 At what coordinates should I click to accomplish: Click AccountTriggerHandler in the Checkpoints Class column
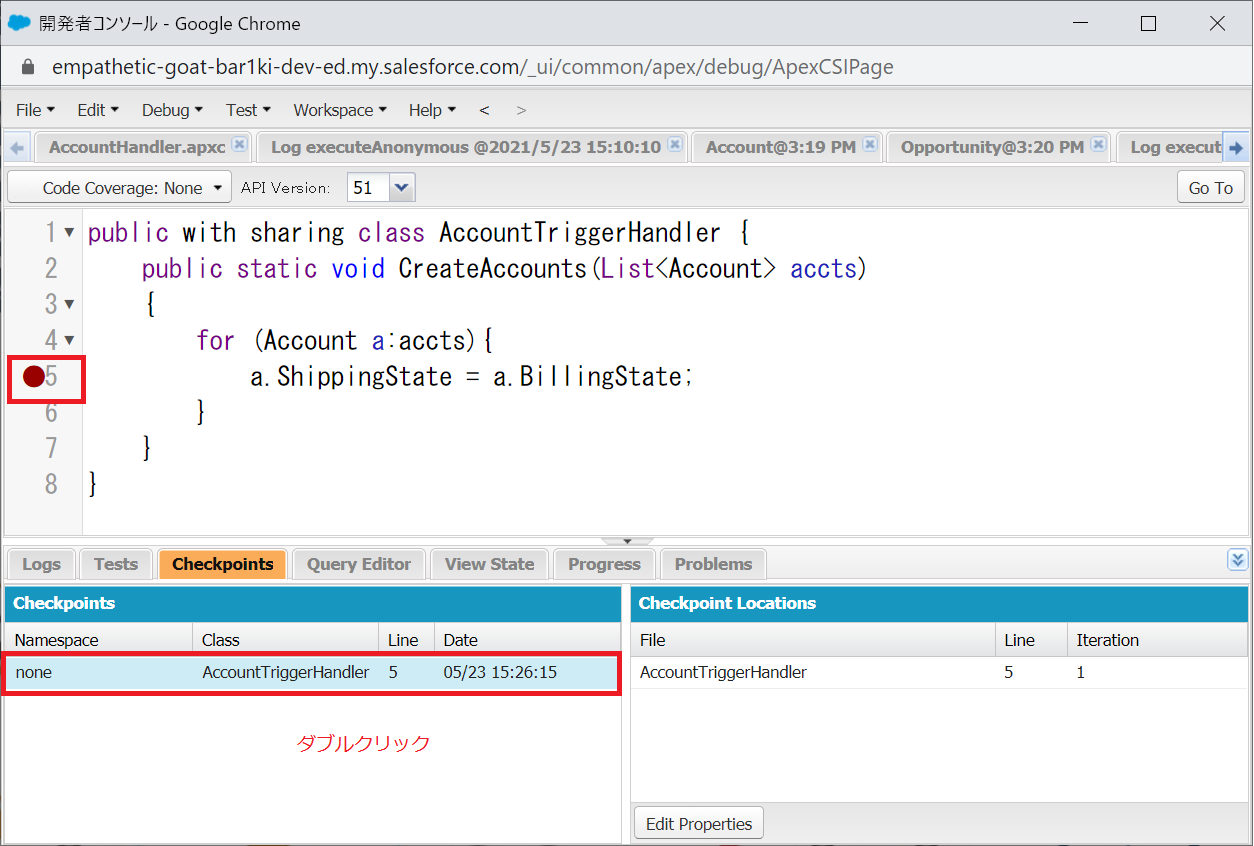pos(285,672)
